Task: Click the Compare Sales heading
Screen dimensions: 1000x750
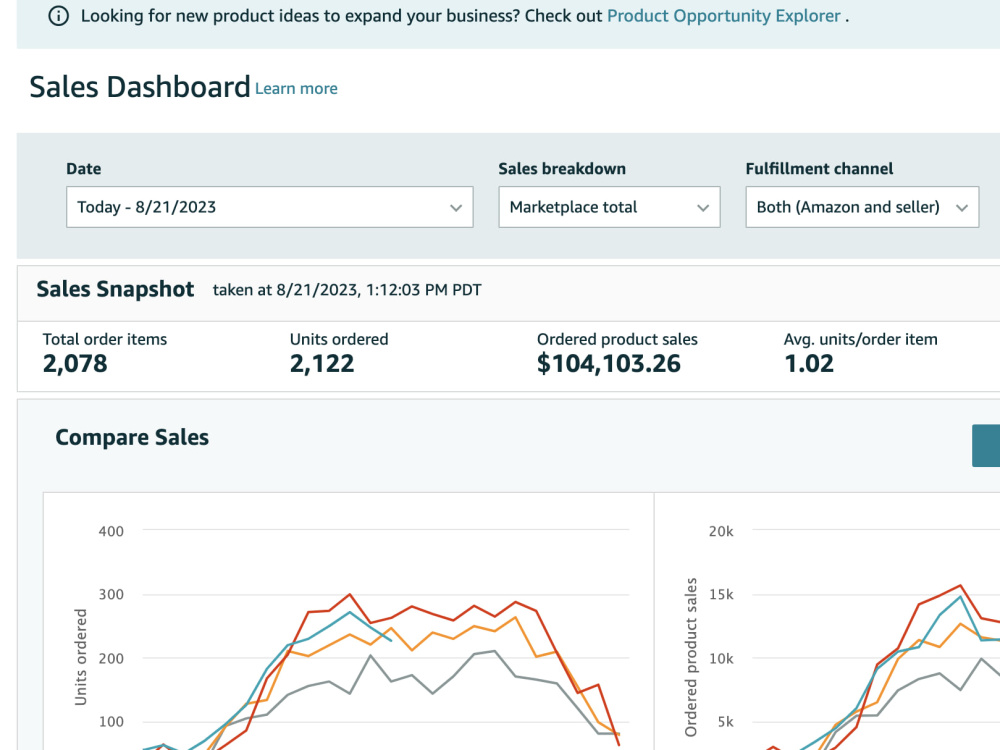Action: (x=132, y=438)
